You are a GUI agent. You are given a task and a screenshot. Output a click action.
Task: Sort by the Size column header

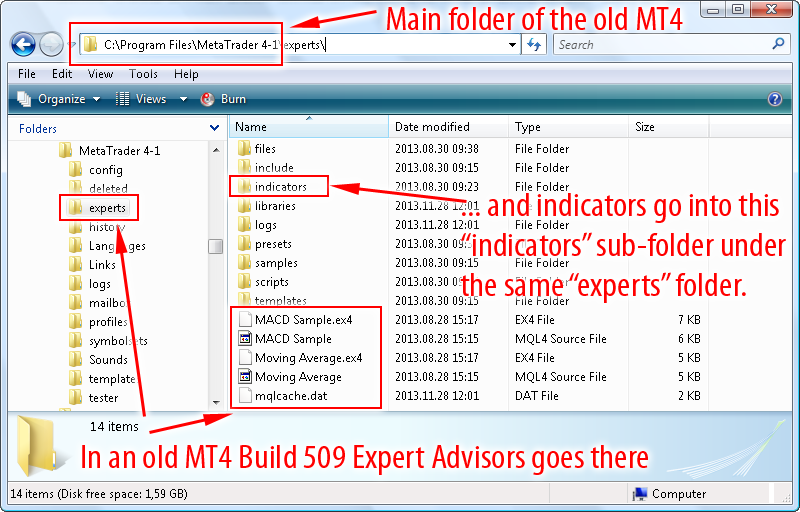pos(669,126)
